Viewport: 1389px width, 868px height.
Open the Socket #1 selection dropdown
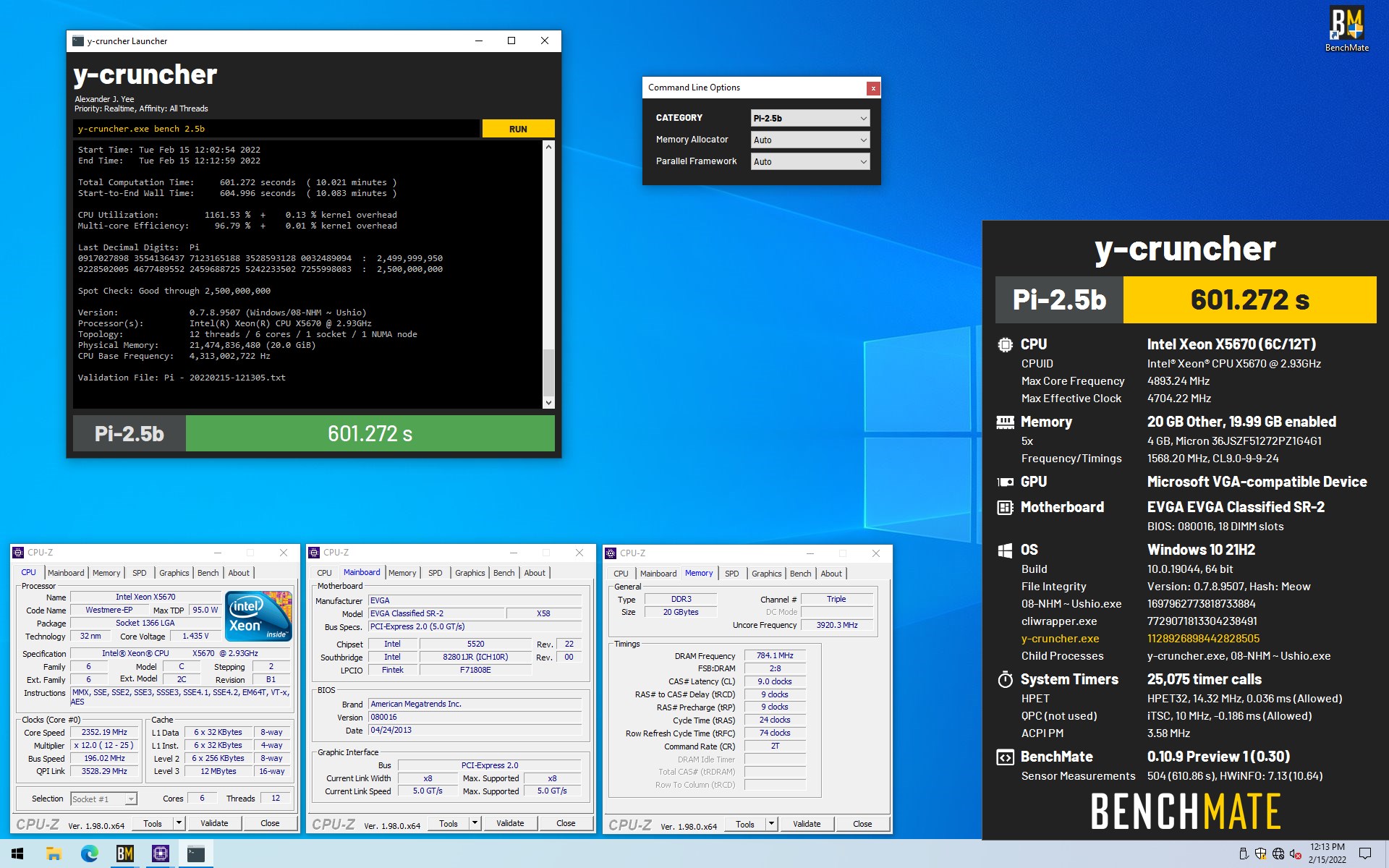pyautogui.click(x=103, y=799)
